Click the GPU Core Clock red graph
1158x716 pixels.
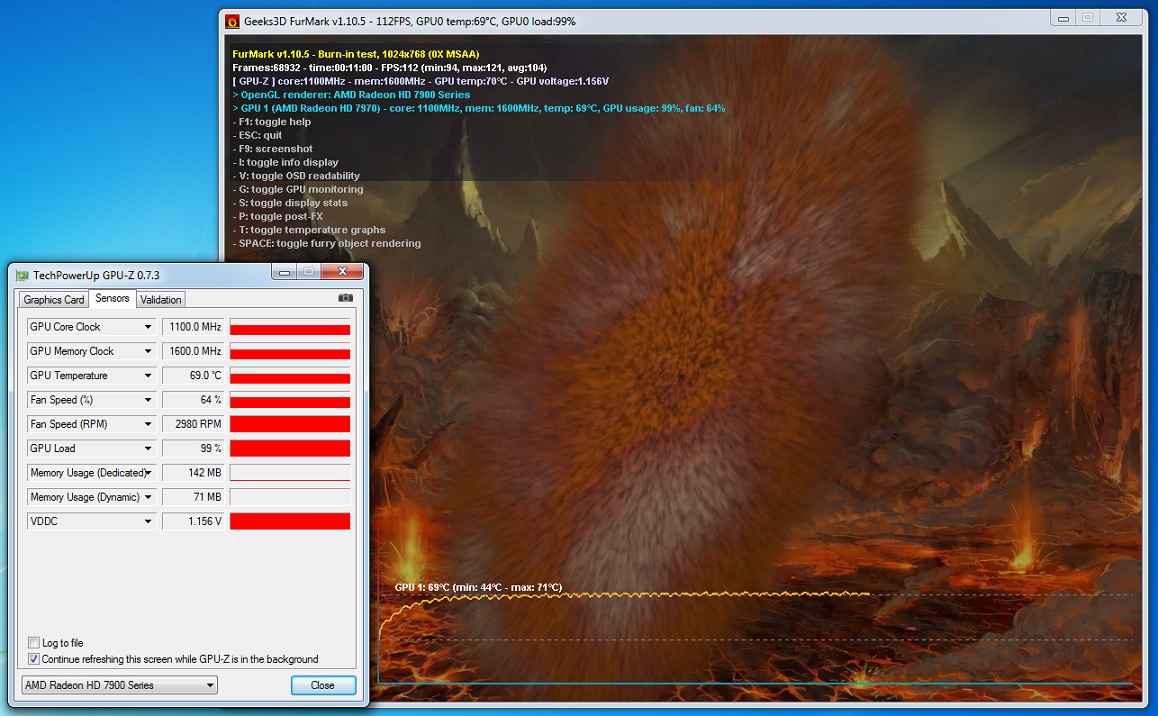pyautogui.click(x=290, y=327)
